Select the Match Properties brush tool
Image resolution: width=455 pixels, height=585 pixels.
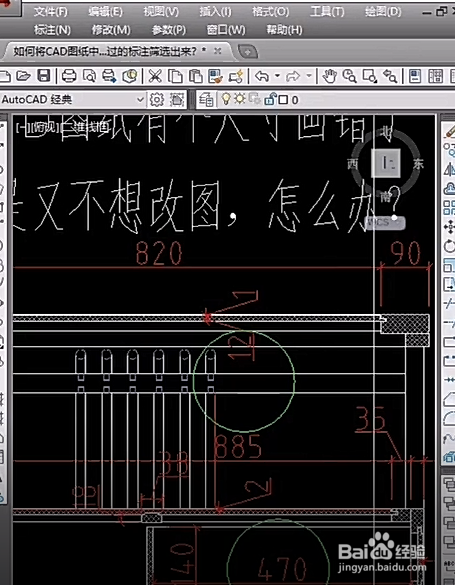click(x=216, y=76)
